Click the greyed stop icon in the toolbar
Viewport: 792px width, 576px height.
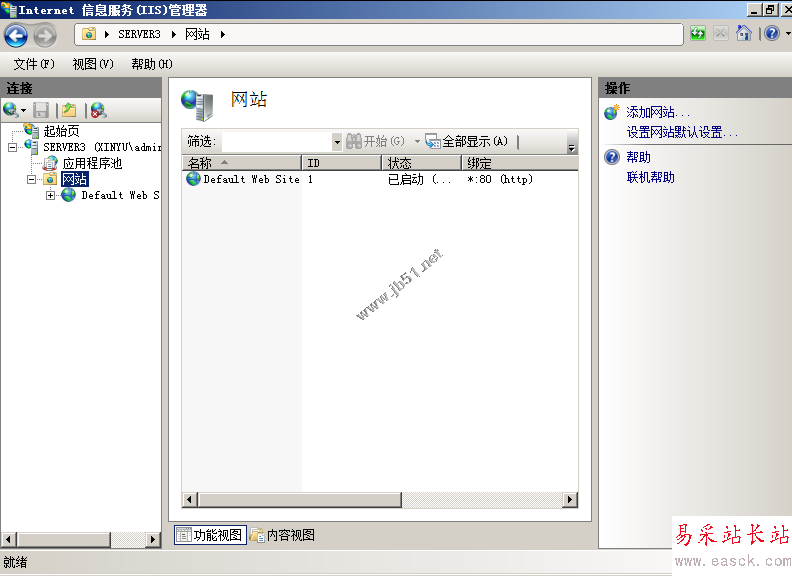(721, 34)
